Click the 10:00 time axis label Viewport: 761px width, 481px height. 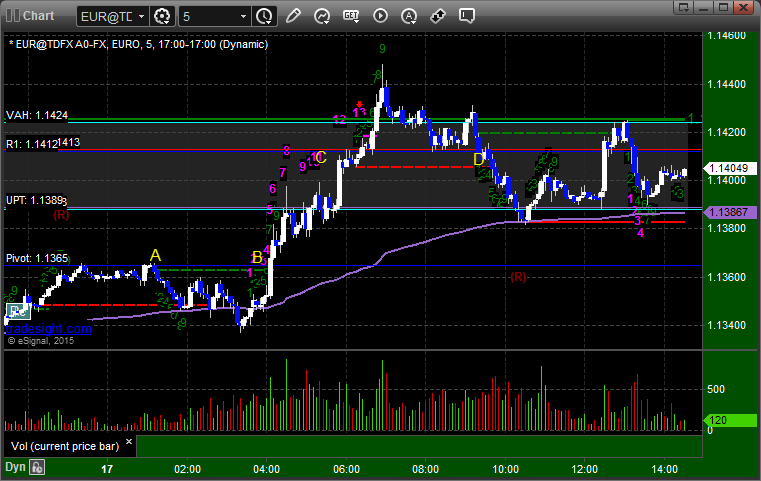505,469
